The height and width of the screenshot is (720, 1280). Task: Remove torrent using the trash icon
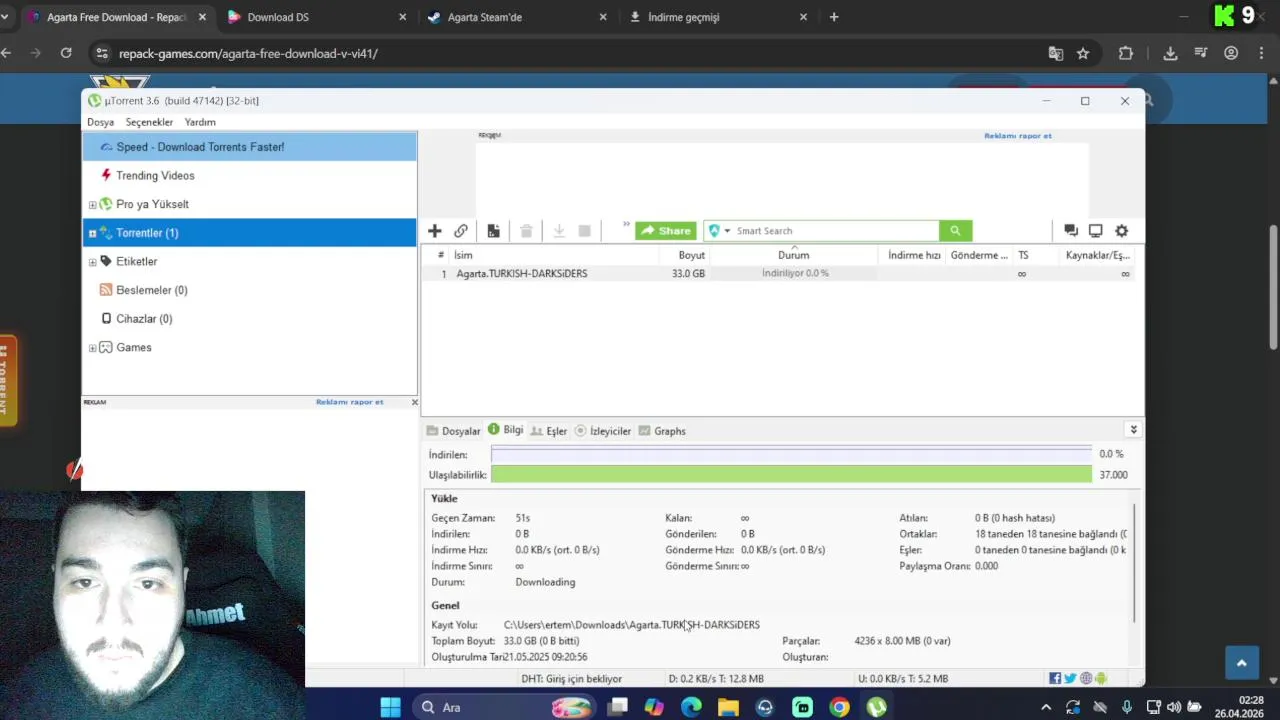526,231
